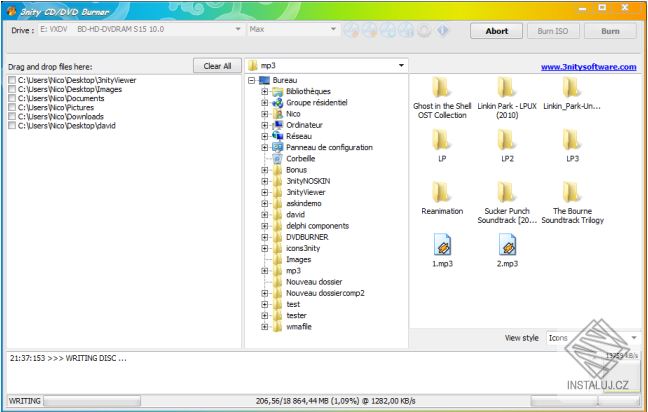Select the Linkin Park - LPUX (2010) folder
Screen dimensions: 648x412
(x=507, y=88)
